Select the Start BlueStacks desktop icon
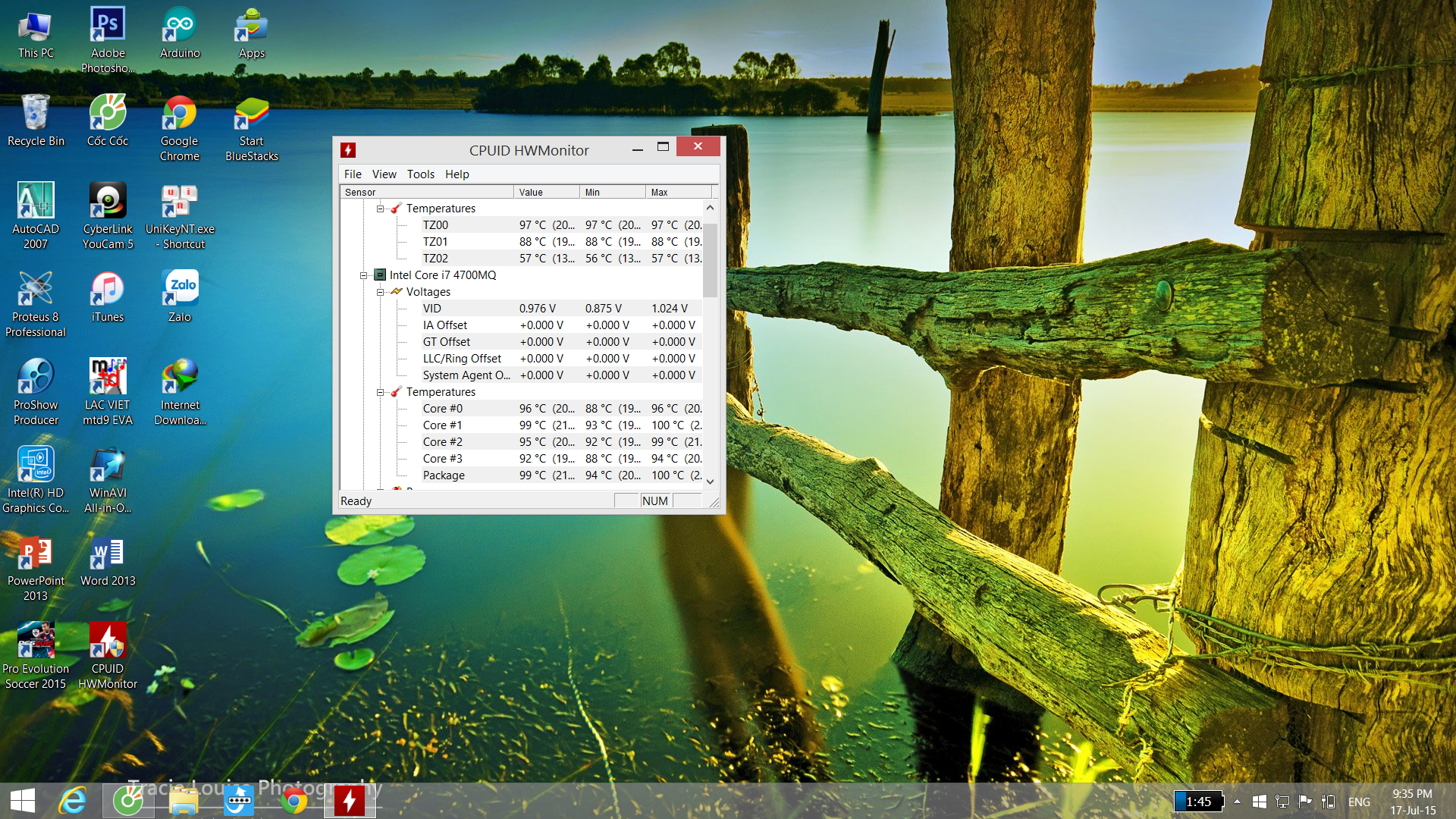Viewport: 1456px width, 819px height. pos(252,129)
